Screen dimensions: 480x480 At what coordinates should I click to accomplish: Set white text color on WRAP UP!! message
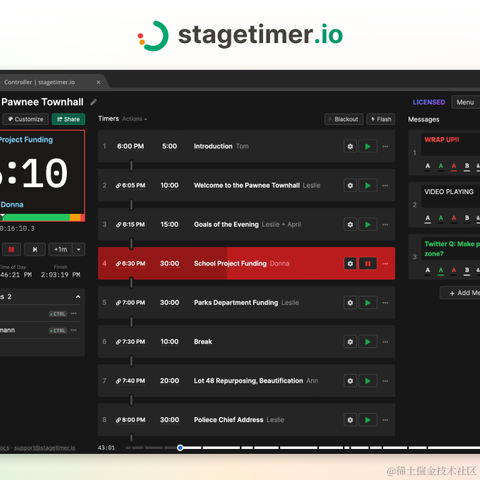[428, 166]
